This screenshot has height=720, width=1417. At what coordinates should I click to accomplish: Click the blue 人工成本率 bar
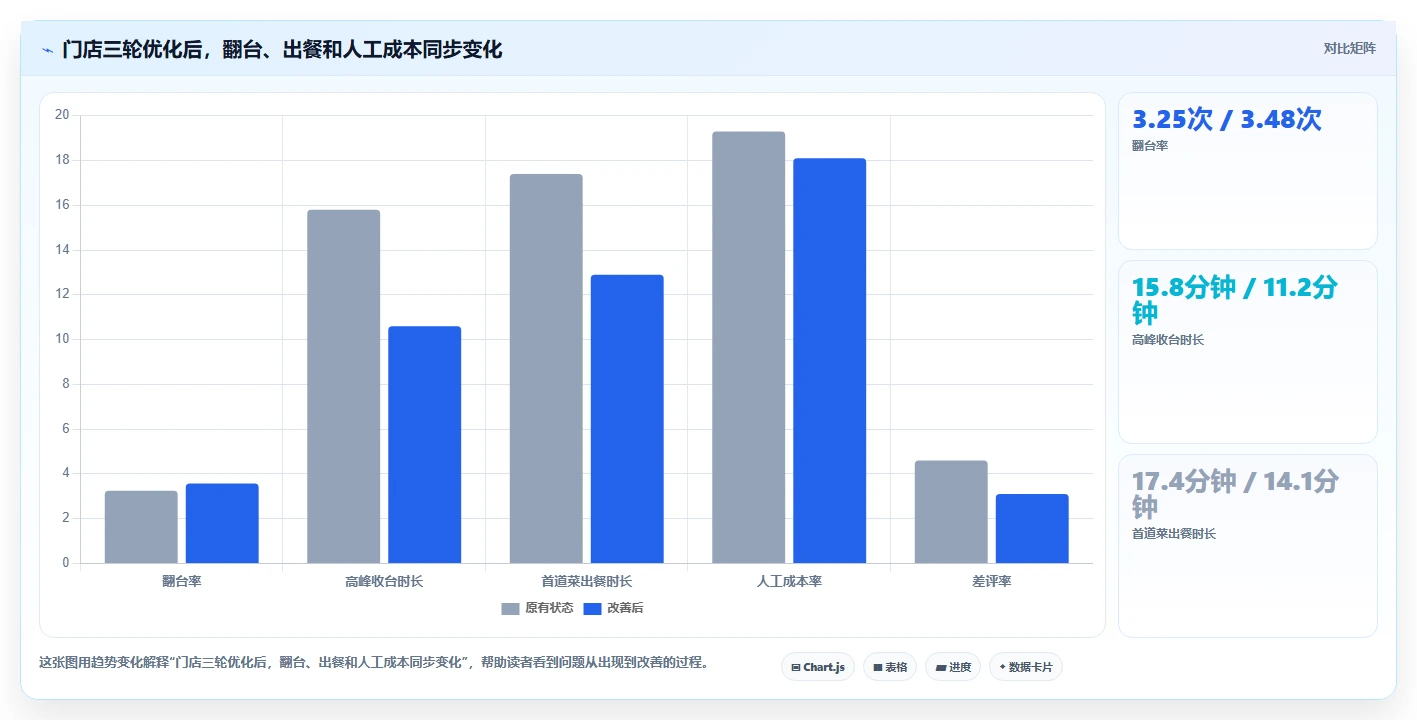[x=830, y=361]
